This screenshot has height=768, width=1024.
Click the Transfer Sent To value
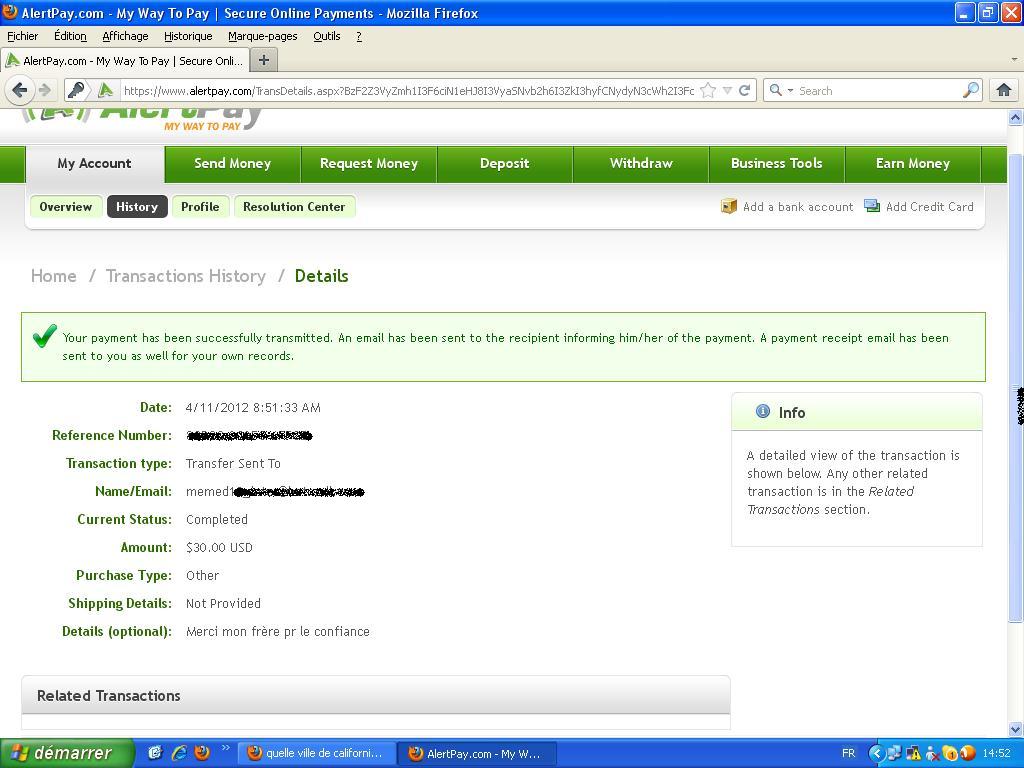point(233,463)
